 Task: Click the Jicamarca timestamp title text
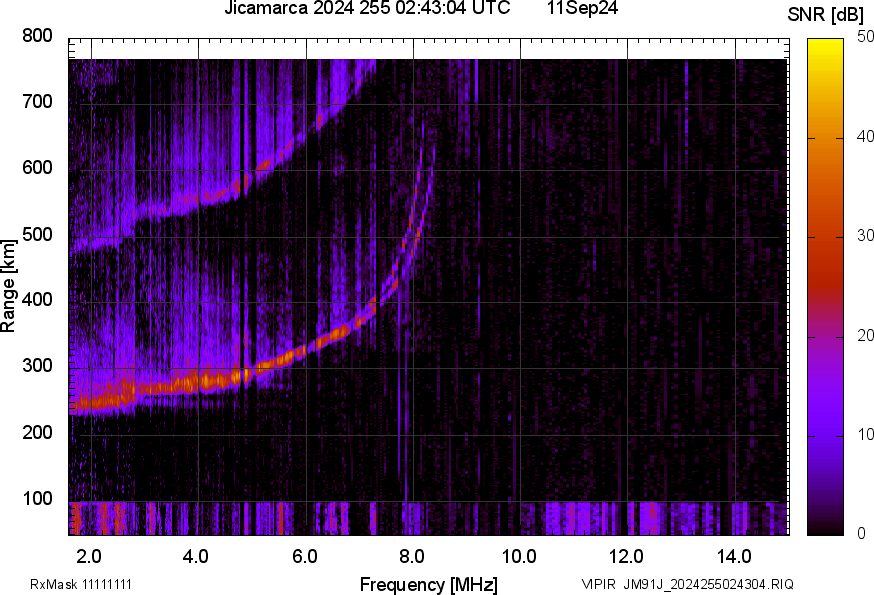pos(366,9)
